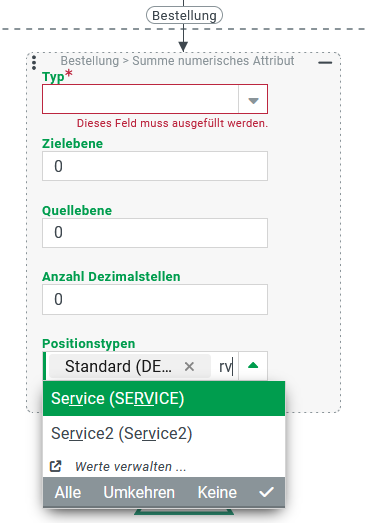Click the Positionstypen search text field

(226, 366)
